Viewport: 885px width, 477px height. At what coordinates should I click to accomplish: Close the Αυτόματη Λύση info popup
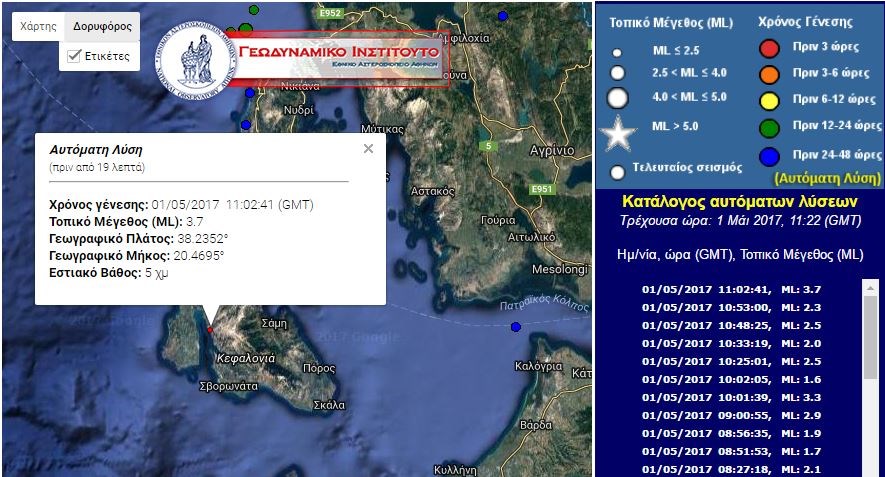click(x=368, y=149)
